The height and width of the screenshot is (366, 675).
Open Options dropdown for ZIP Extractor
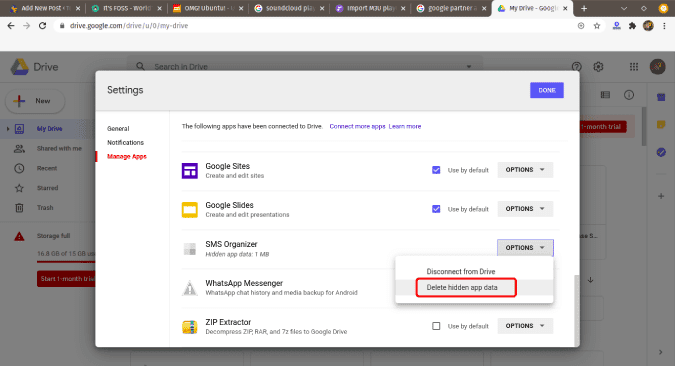[525, 326]
